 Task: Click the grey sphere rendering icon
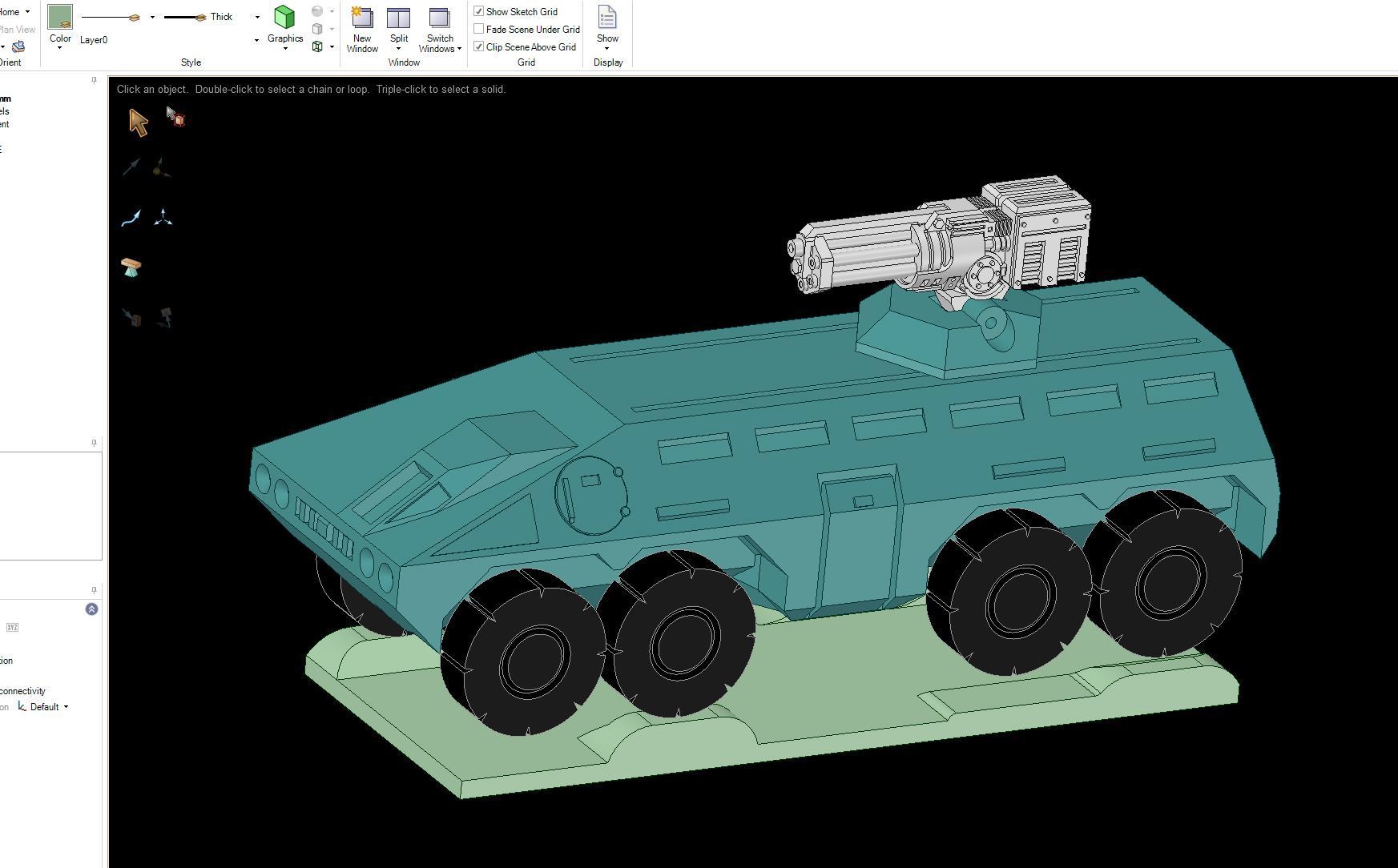pos(317,11)
